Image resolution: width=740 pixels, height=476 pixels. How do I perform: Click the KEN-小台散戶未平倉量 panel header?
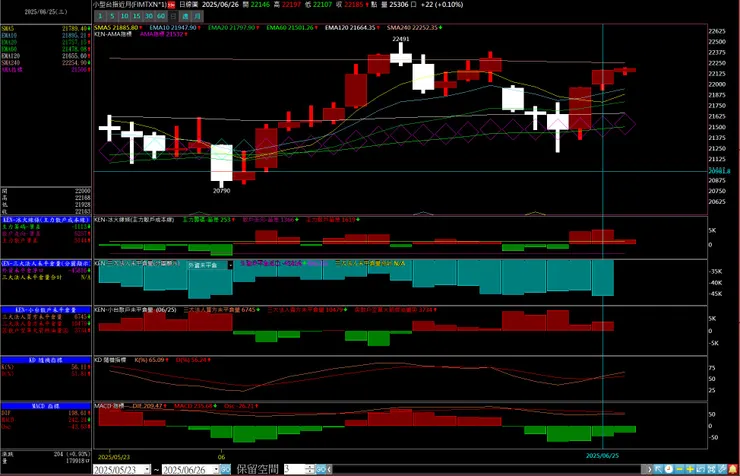click(x=46, y=310)
